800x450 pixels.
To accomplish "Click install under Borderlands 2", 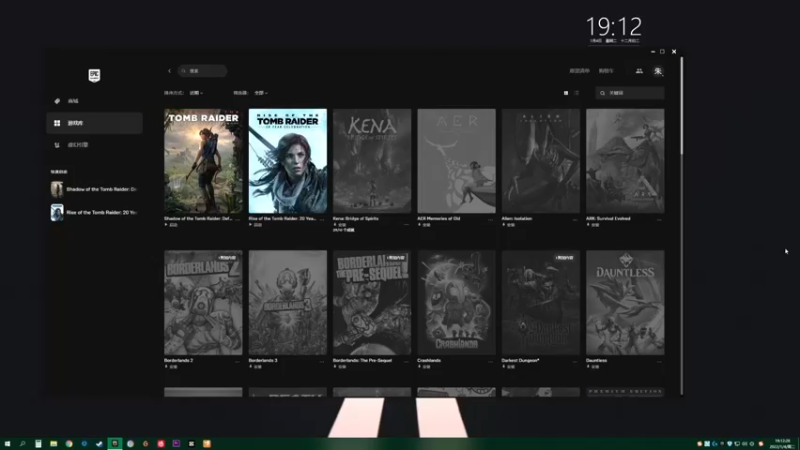I will click(171, 367).
